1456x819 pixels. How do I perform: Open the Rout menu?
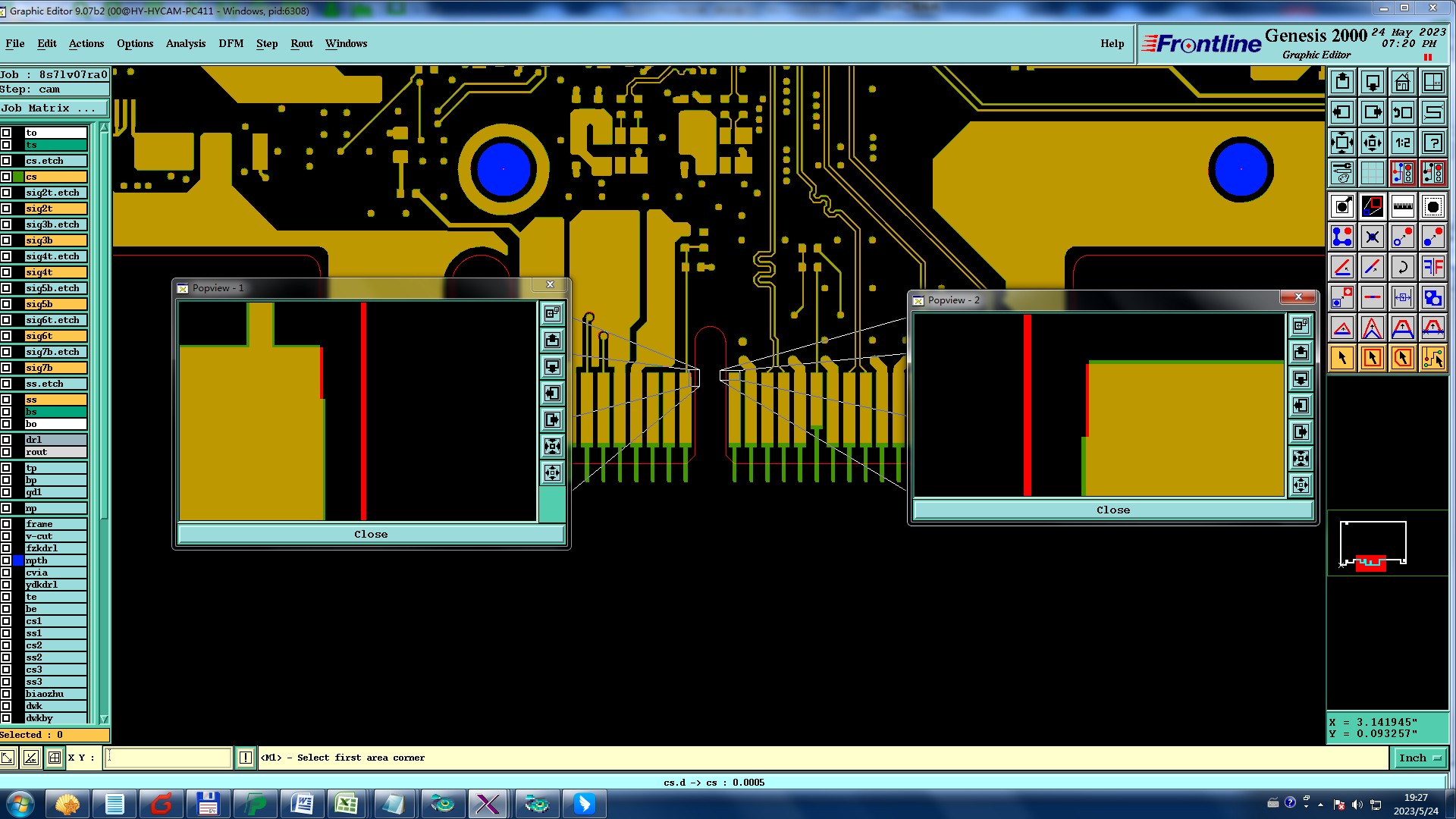[302, 44]
